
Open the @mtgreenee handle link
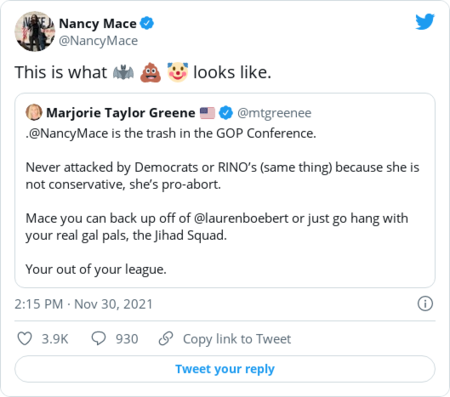click(x=274, y=113)
